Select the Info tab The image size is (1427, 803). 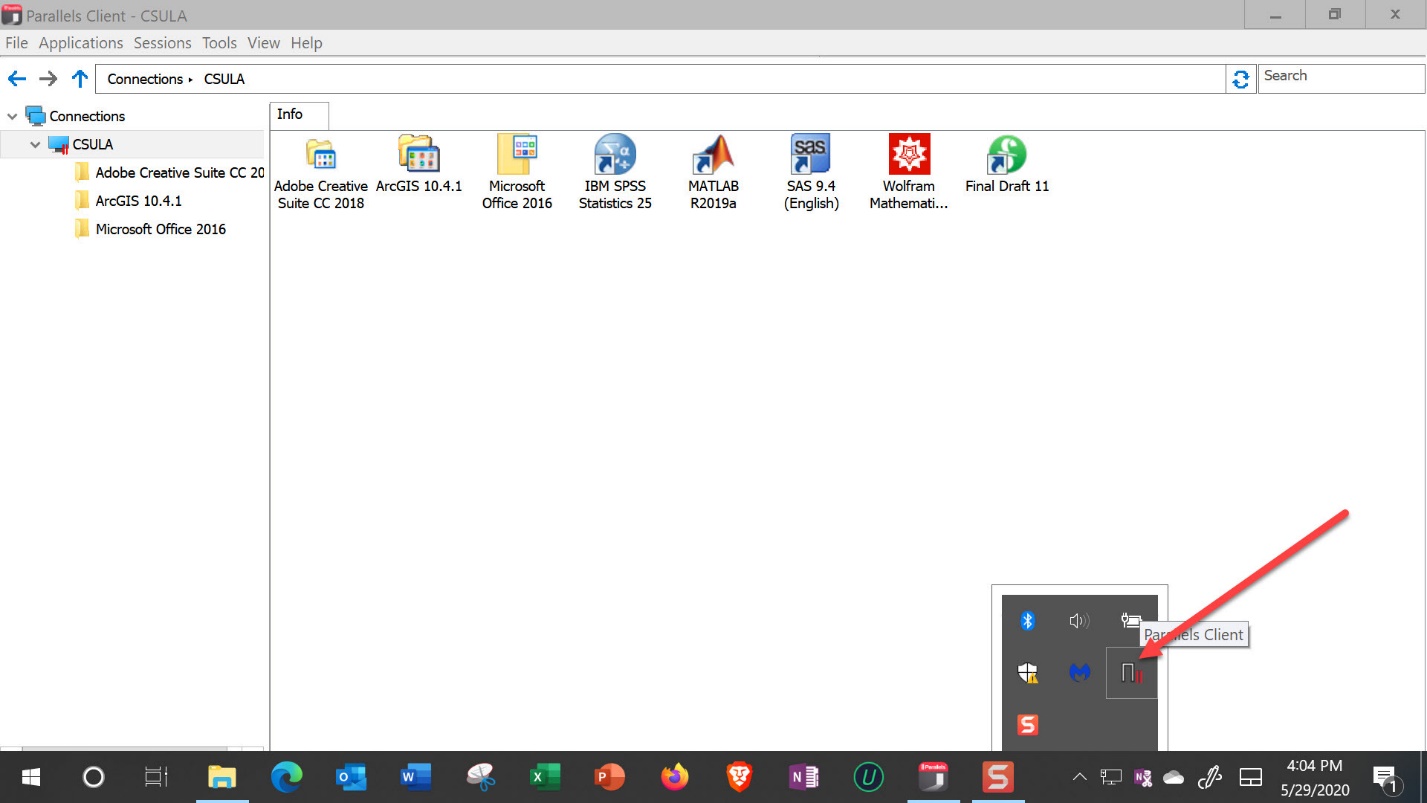pos(290,115)
